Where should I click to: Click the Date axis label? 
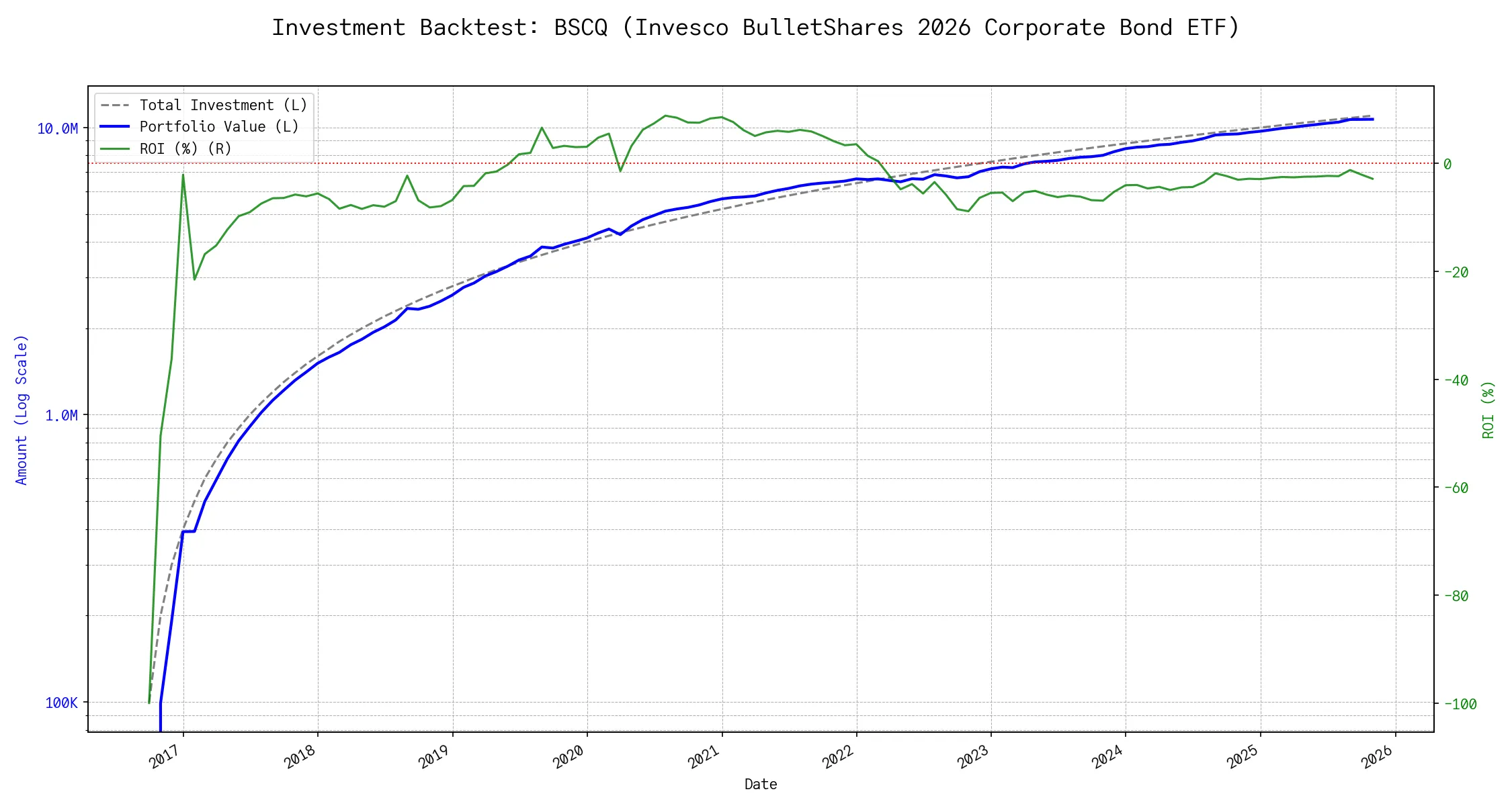761,785
